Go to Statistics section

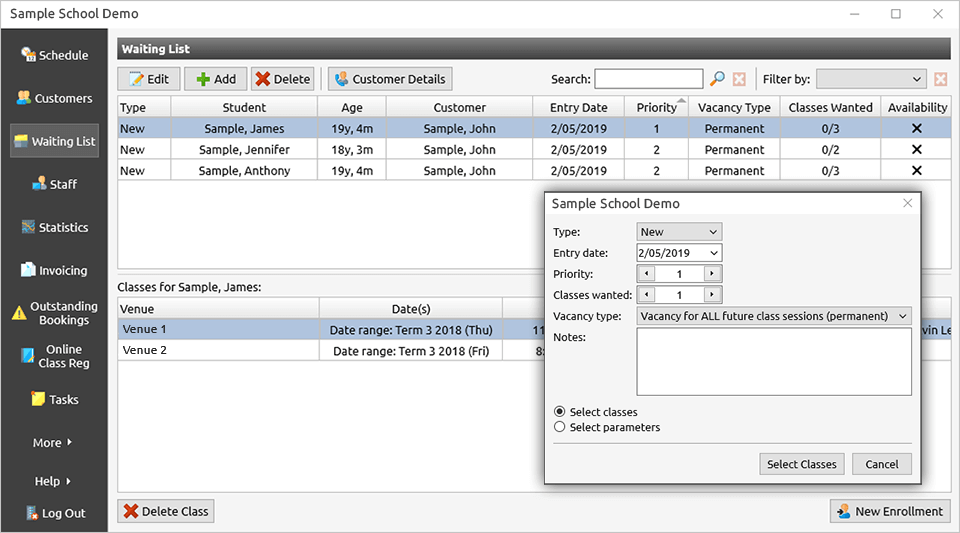click(x=55, y=227)
